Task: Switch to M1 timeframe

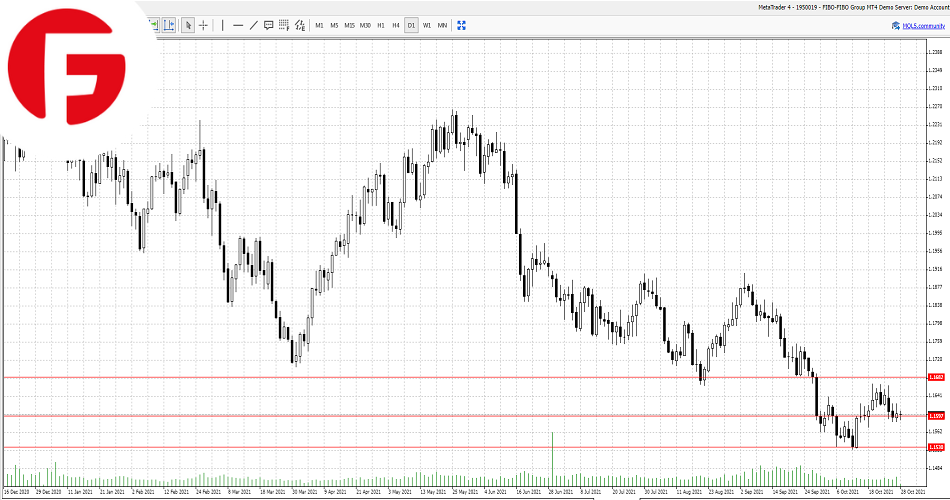Action: point(319,25)
